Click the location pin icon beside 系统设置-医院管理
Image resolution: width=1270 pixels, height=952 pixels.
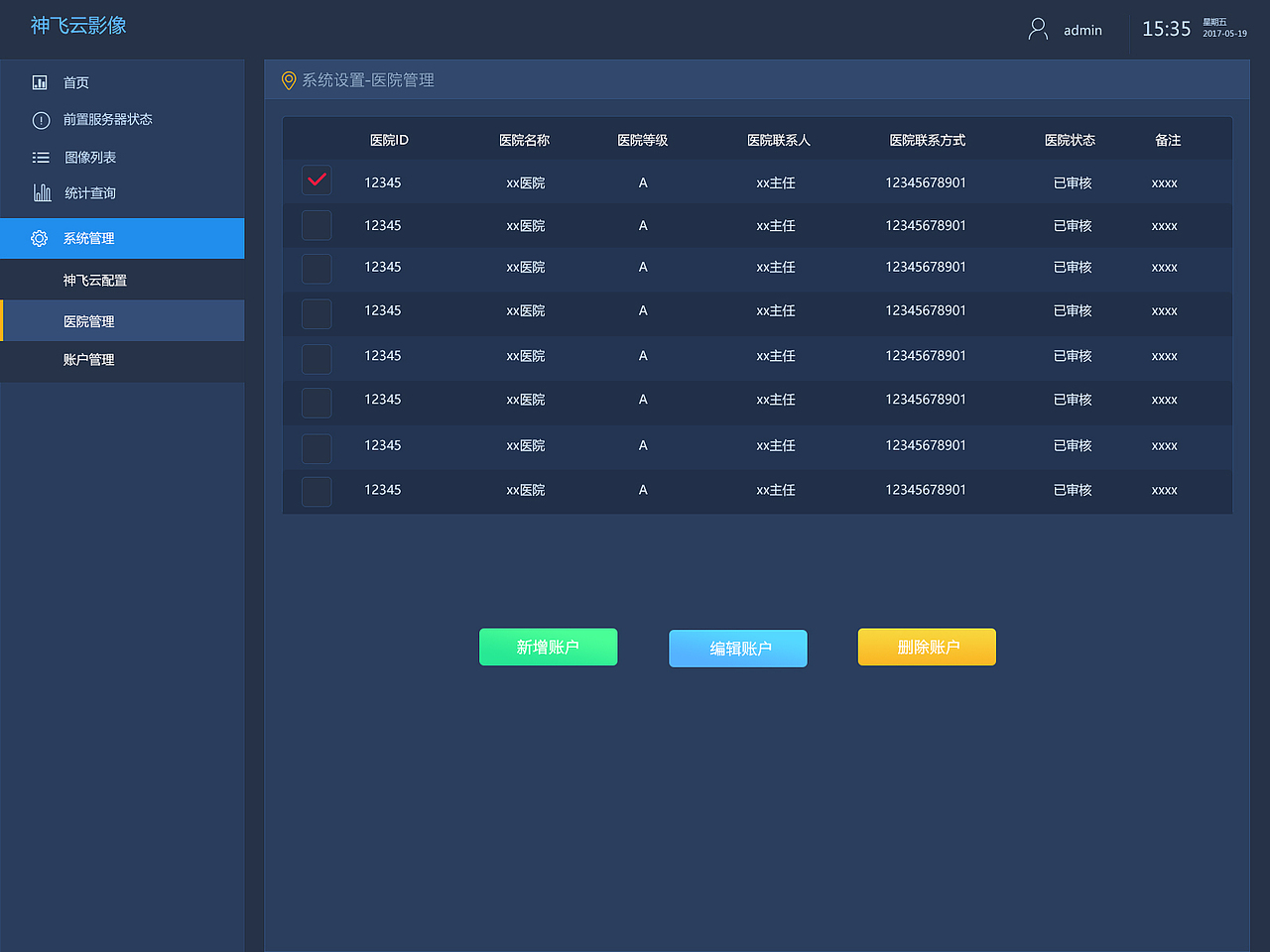tap(289, 80)
